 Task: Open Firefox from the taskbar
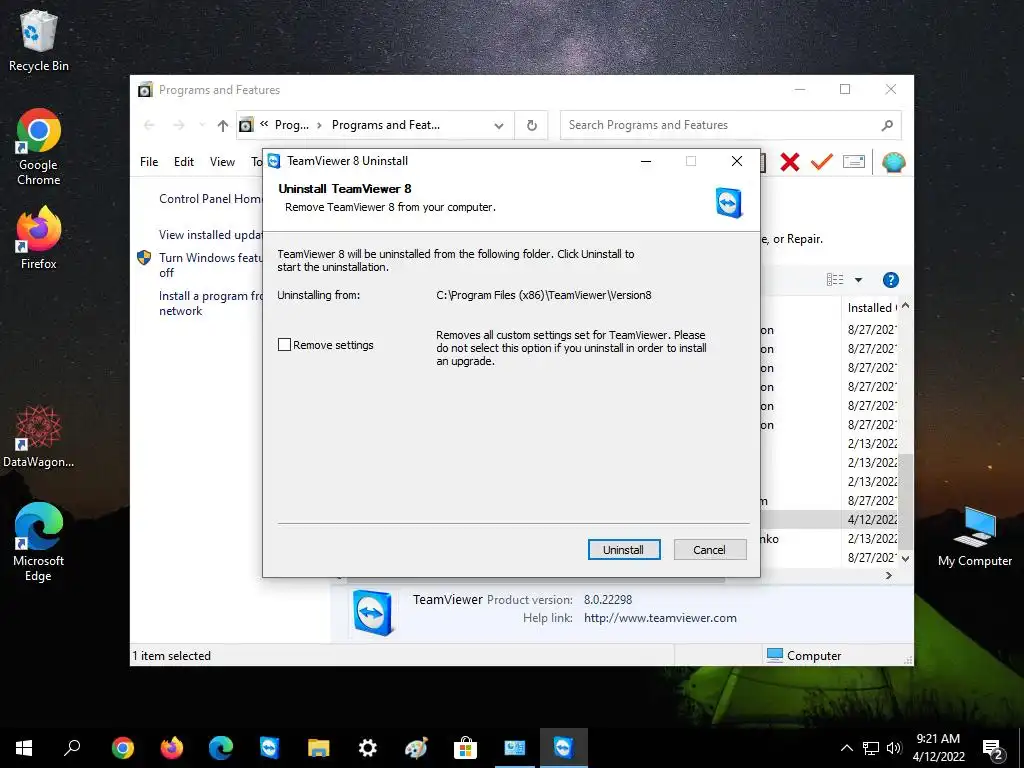(x=171, y=748)
